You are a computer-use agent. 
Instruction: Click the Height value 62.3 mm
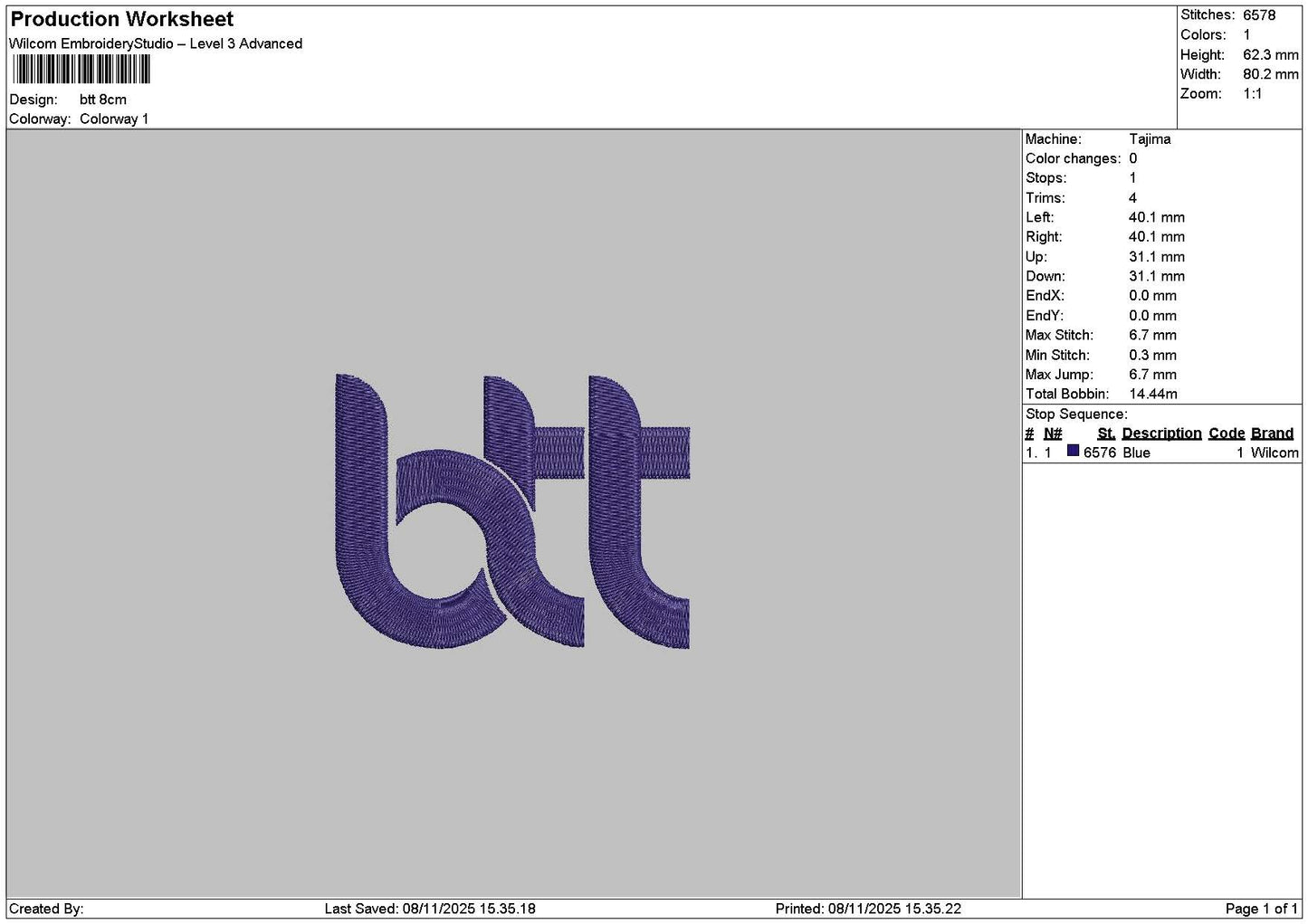point(1270,55)
